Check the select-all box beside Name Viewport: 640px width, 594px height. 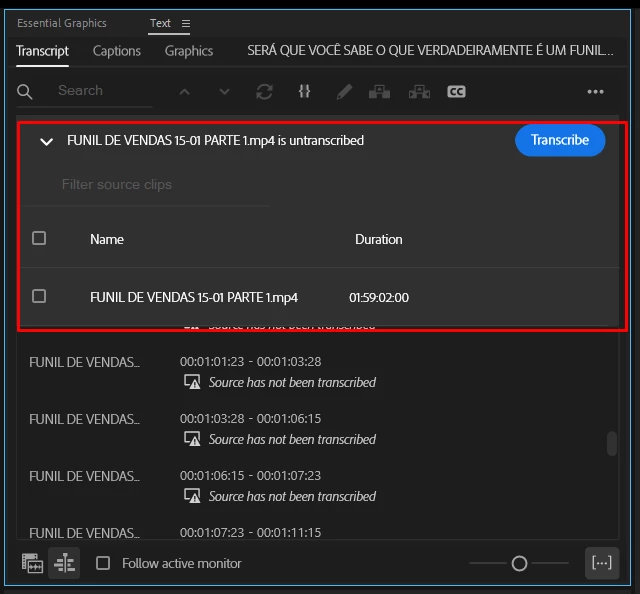39,238
